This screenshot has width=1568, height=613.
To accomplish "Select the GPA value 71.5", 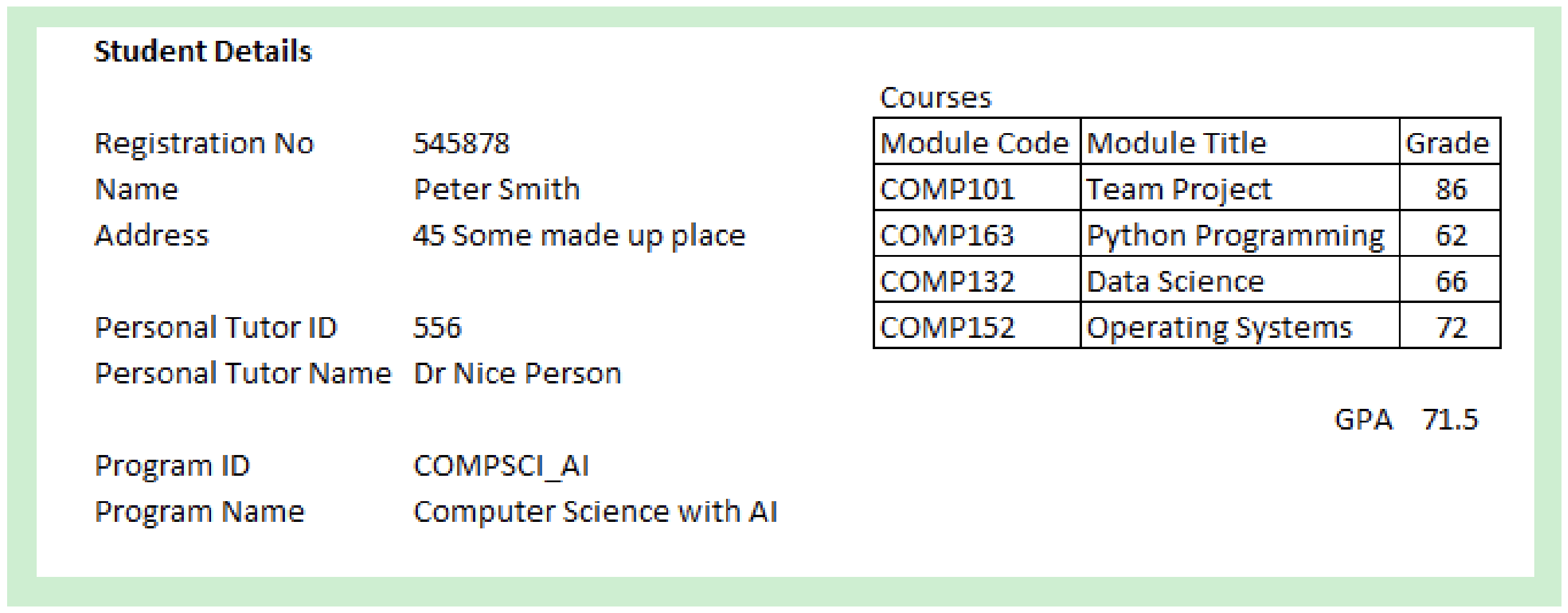I will tap(1449, 420).
